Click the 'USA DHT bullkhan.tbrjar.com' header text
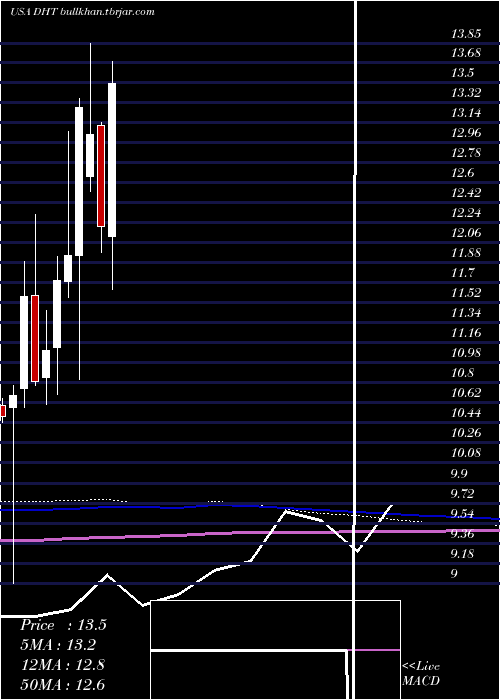This screenshot has height=700, width=500. (x=82, y=12)
